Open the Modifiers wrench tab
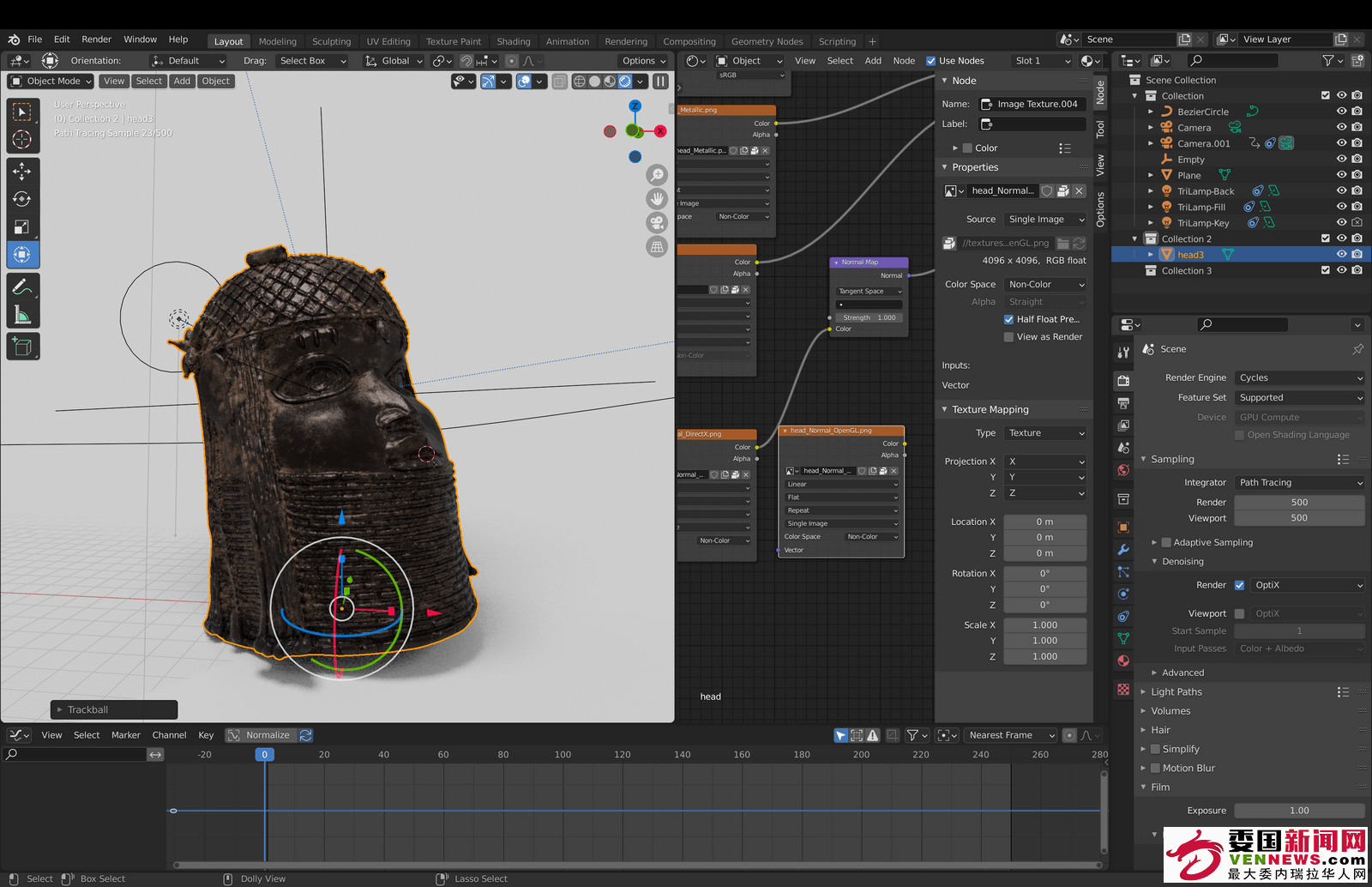Image resolution: width=1372 pixels, height=887 pixels. [1123, 550]
